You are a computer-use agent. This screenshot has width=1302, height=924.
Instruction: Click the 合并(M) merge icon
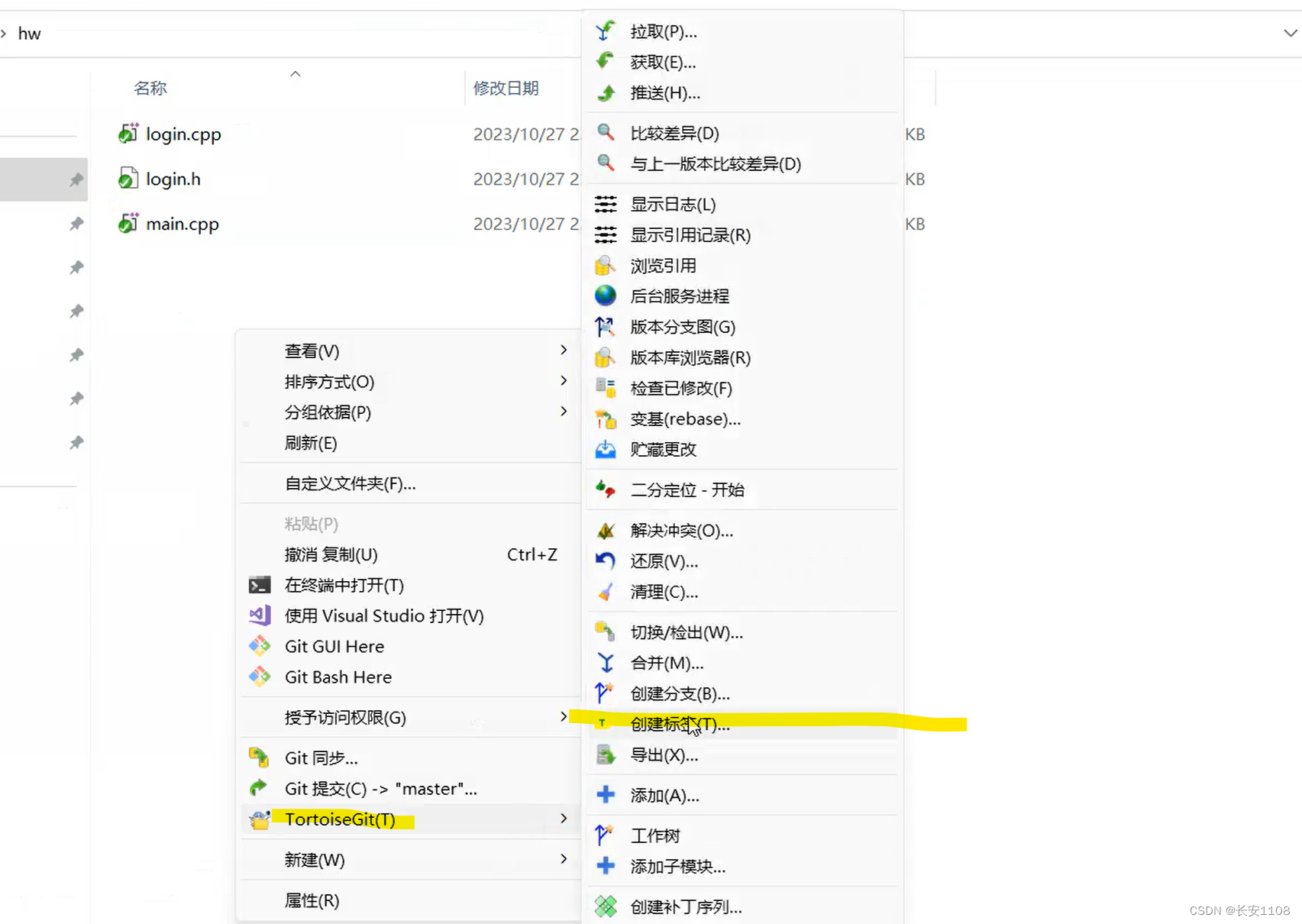pos(606,663)
